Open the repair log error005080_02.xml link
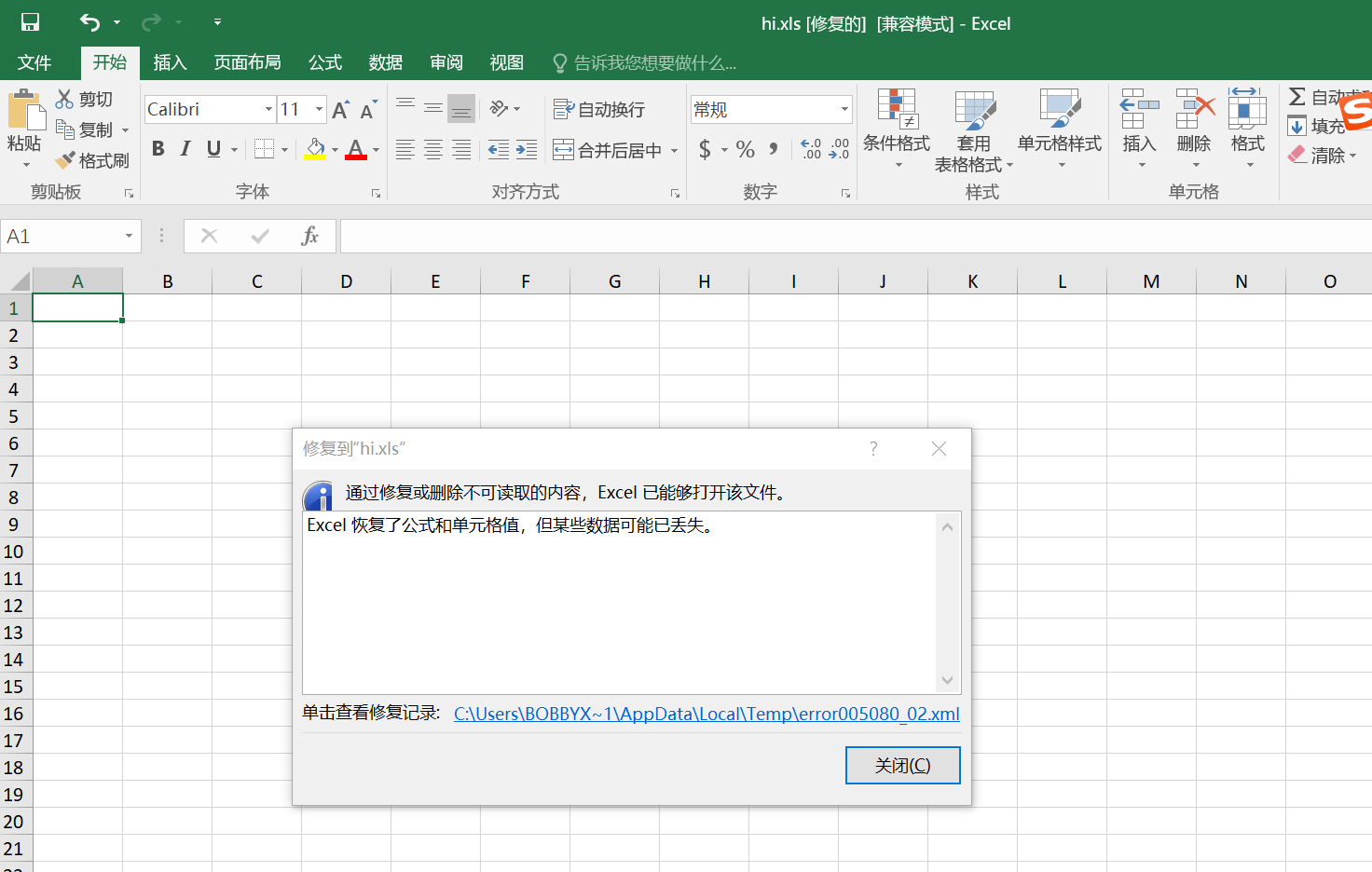This screenshot has height=872, width=1372. [x=707, y=714]
